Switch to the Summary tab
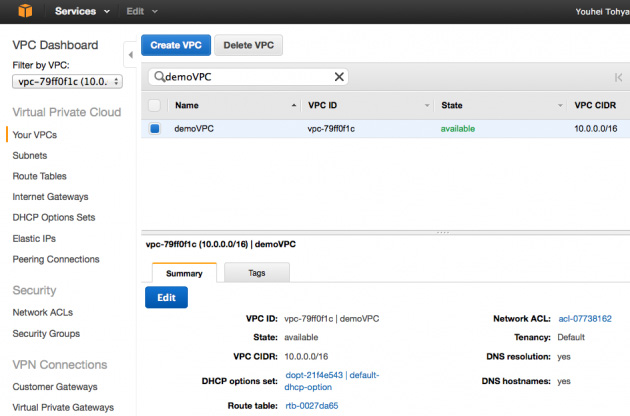The image size is (630, 416). click(x=184, y=273)
